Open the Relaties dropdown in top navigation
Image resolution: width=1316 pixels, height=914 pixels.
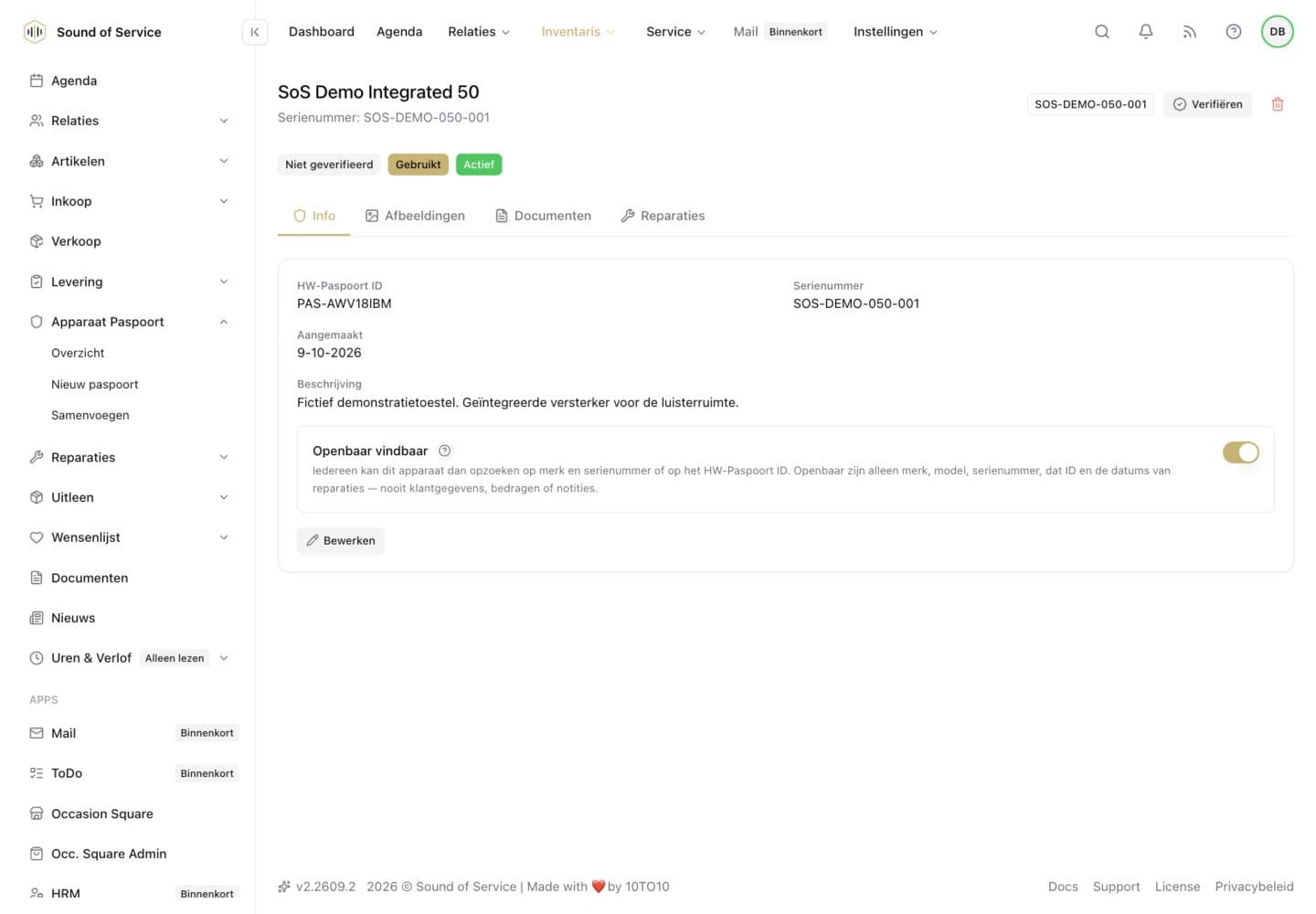coord(479,32)
